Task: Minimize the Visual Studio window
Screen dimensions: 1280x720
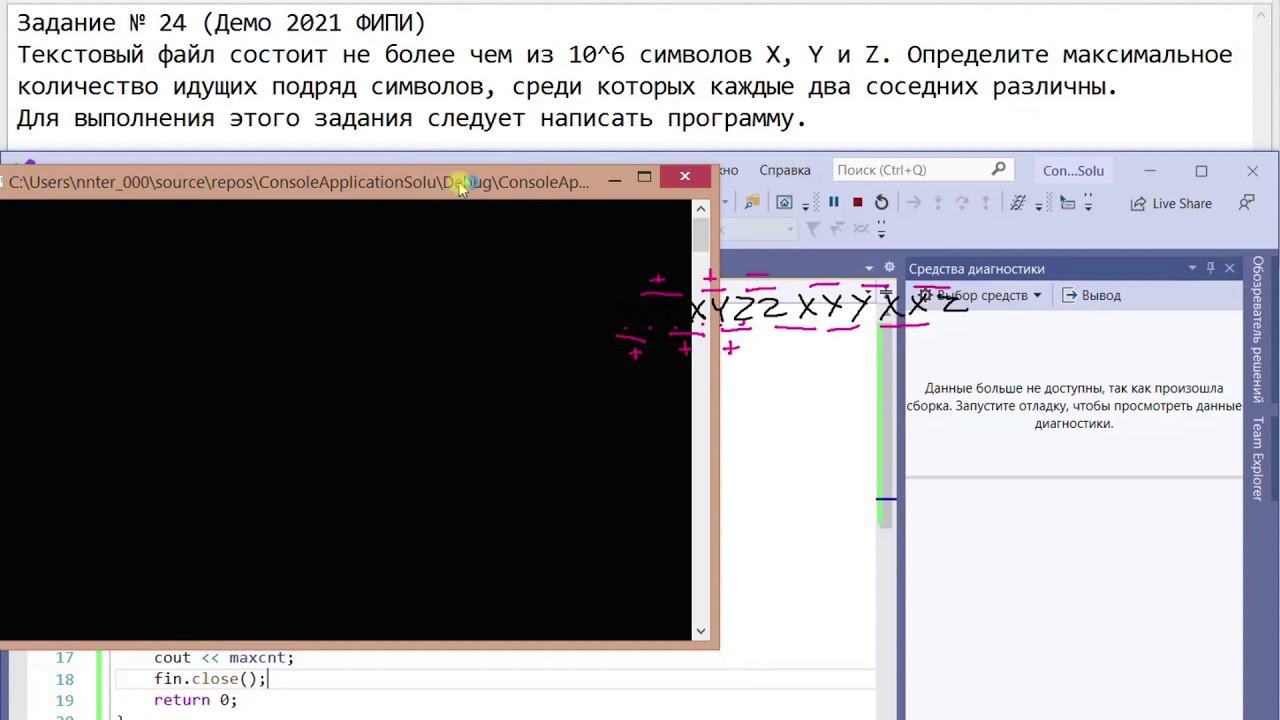Action: pos(1150,171)
